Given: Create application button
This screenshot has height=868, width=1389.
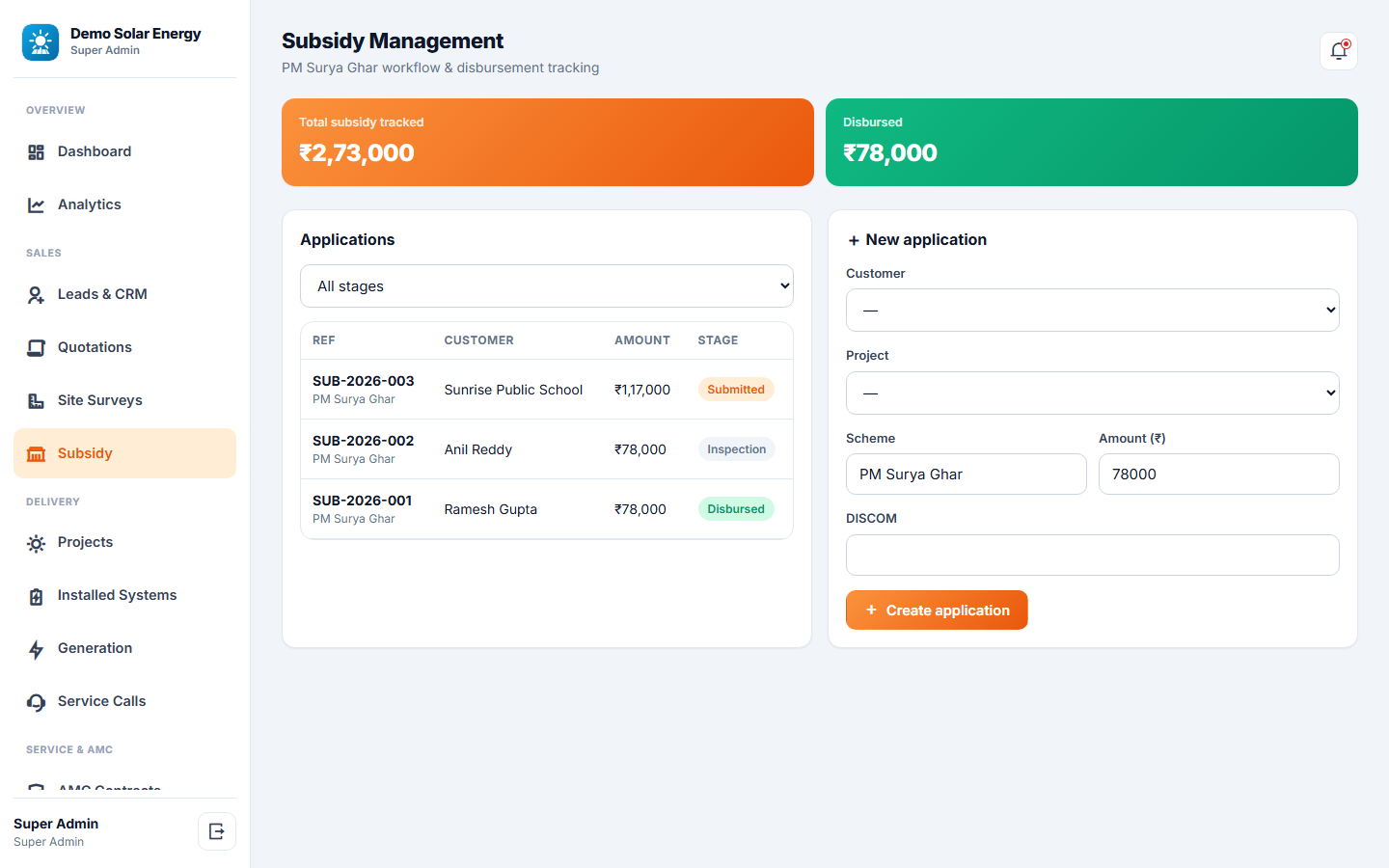Looking at the screenshot, I should coord(937,610).
